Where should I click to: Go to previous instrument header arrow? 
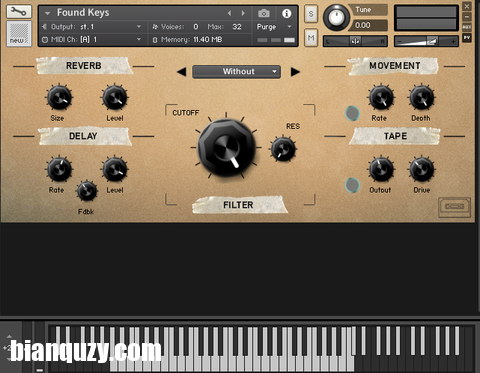coord(229,13)
